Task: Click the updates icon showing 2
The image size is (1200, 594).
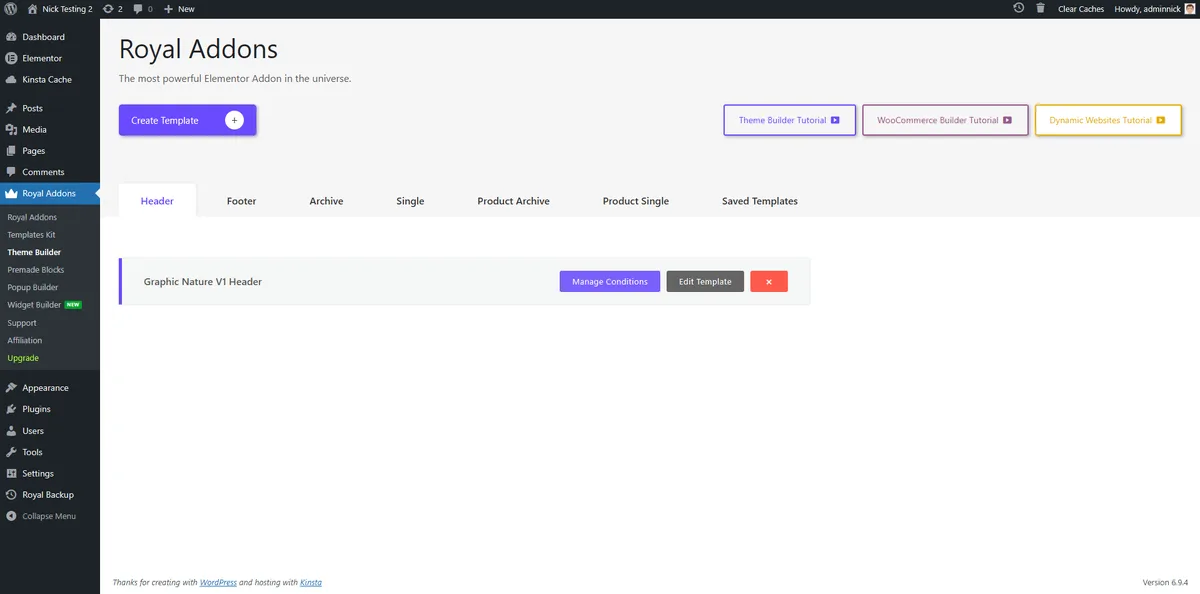Action: (x=108, y=8)
